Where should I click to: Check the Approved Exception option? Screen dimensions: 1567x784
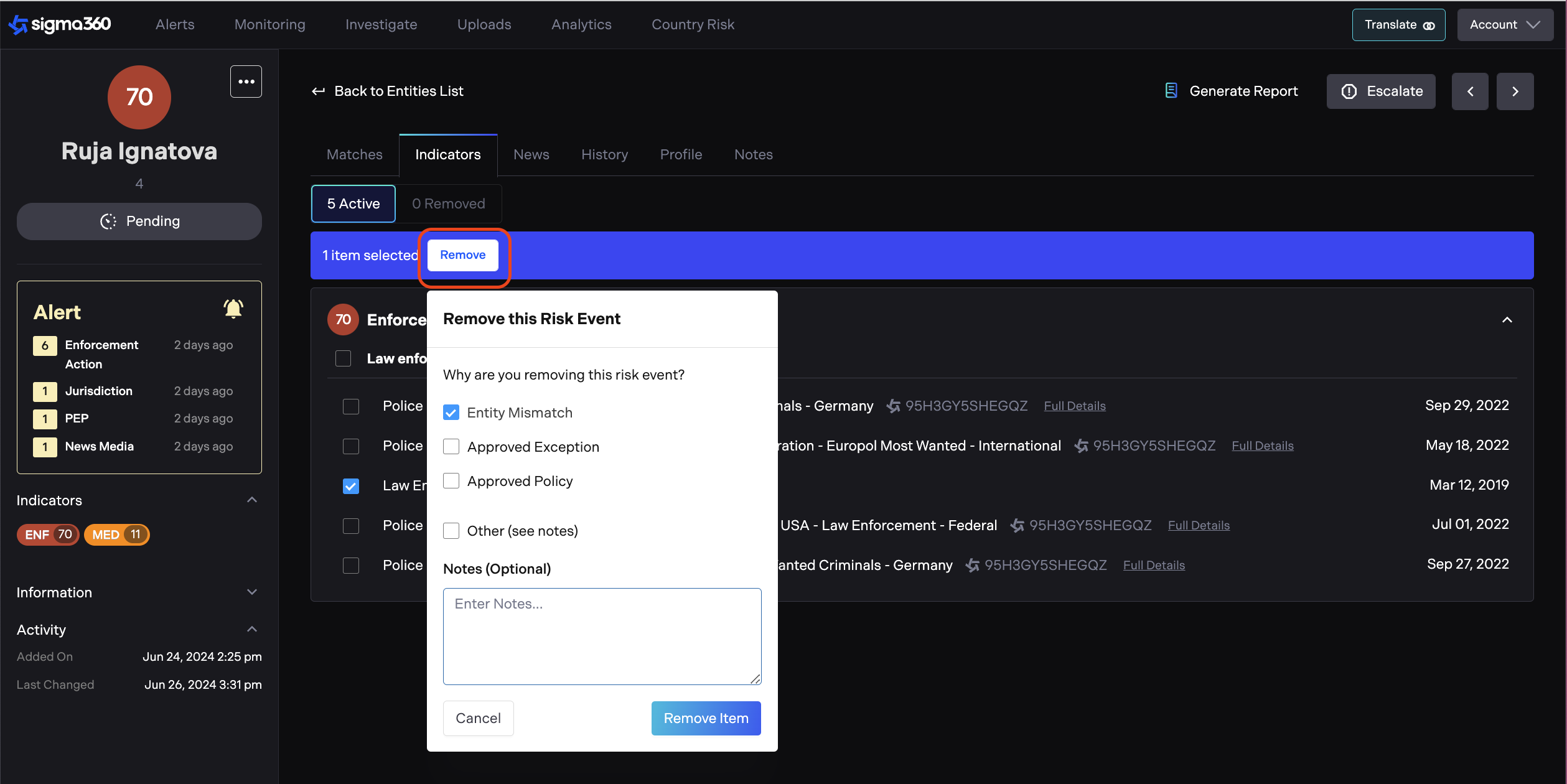click(451, 447)
